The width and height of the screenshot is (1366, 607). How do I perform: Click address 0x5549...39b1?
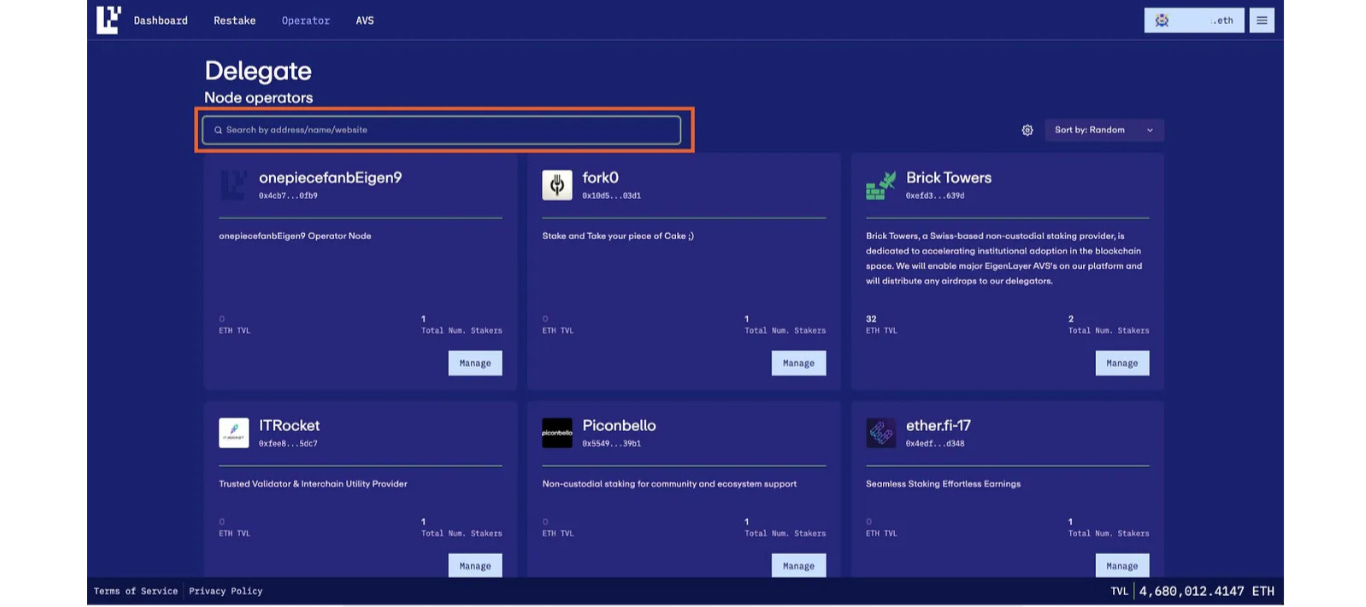(x=612, y=444)
